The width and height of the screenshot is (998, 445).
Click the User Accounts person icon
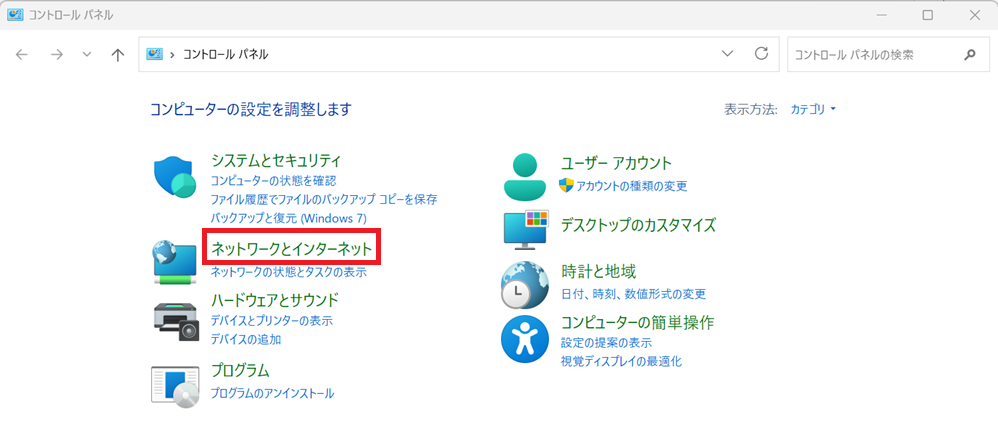(525, 177)
